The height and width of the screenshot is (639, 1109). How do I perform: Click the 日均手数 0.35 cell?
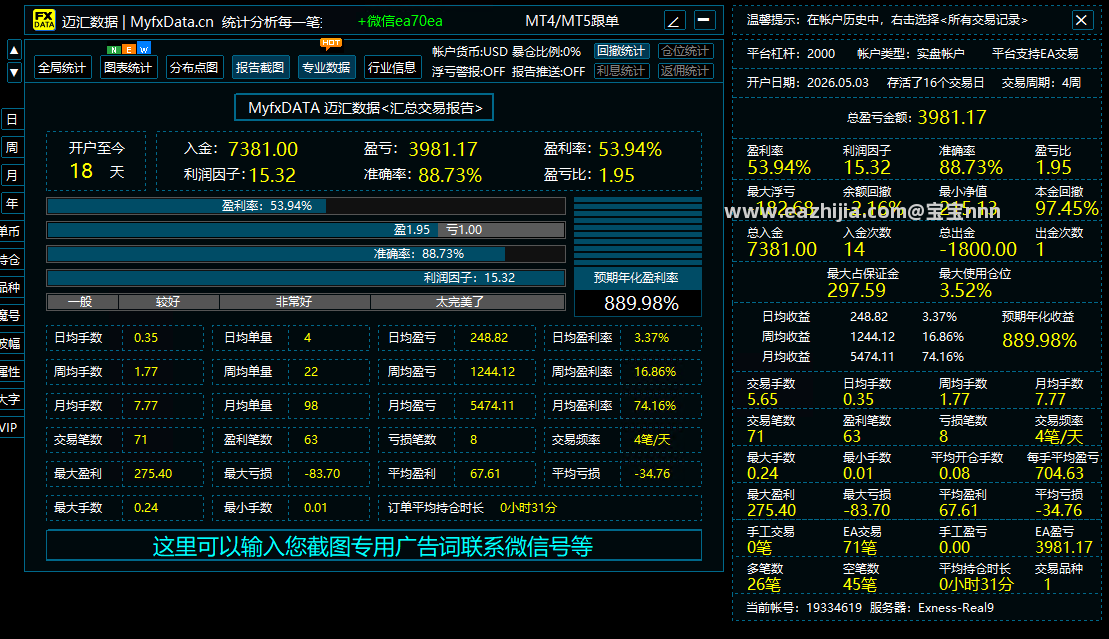click(124, 338)
